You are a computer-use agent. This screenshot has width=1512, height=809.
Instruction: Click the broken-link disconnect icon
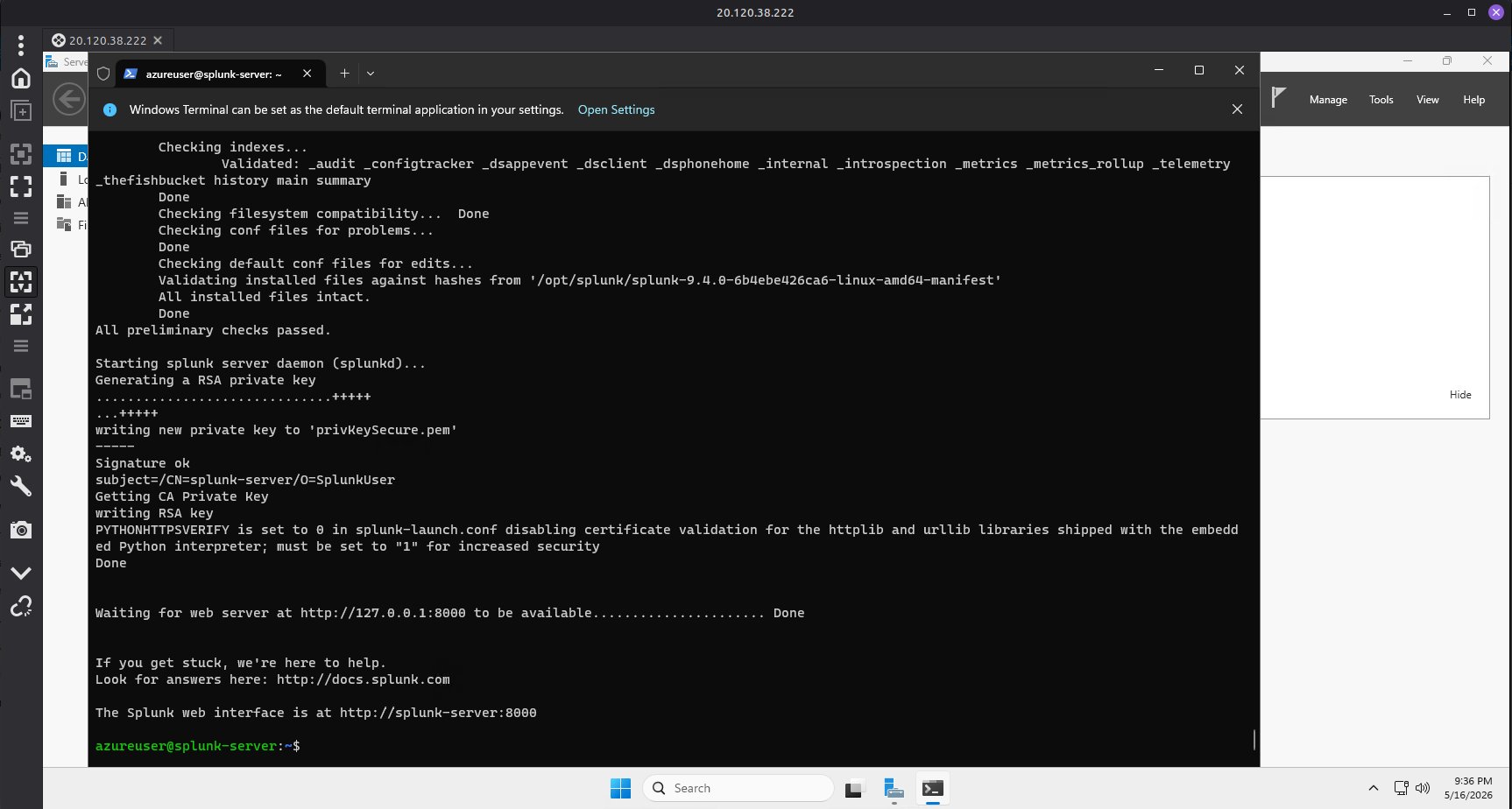tap(21, 606)
